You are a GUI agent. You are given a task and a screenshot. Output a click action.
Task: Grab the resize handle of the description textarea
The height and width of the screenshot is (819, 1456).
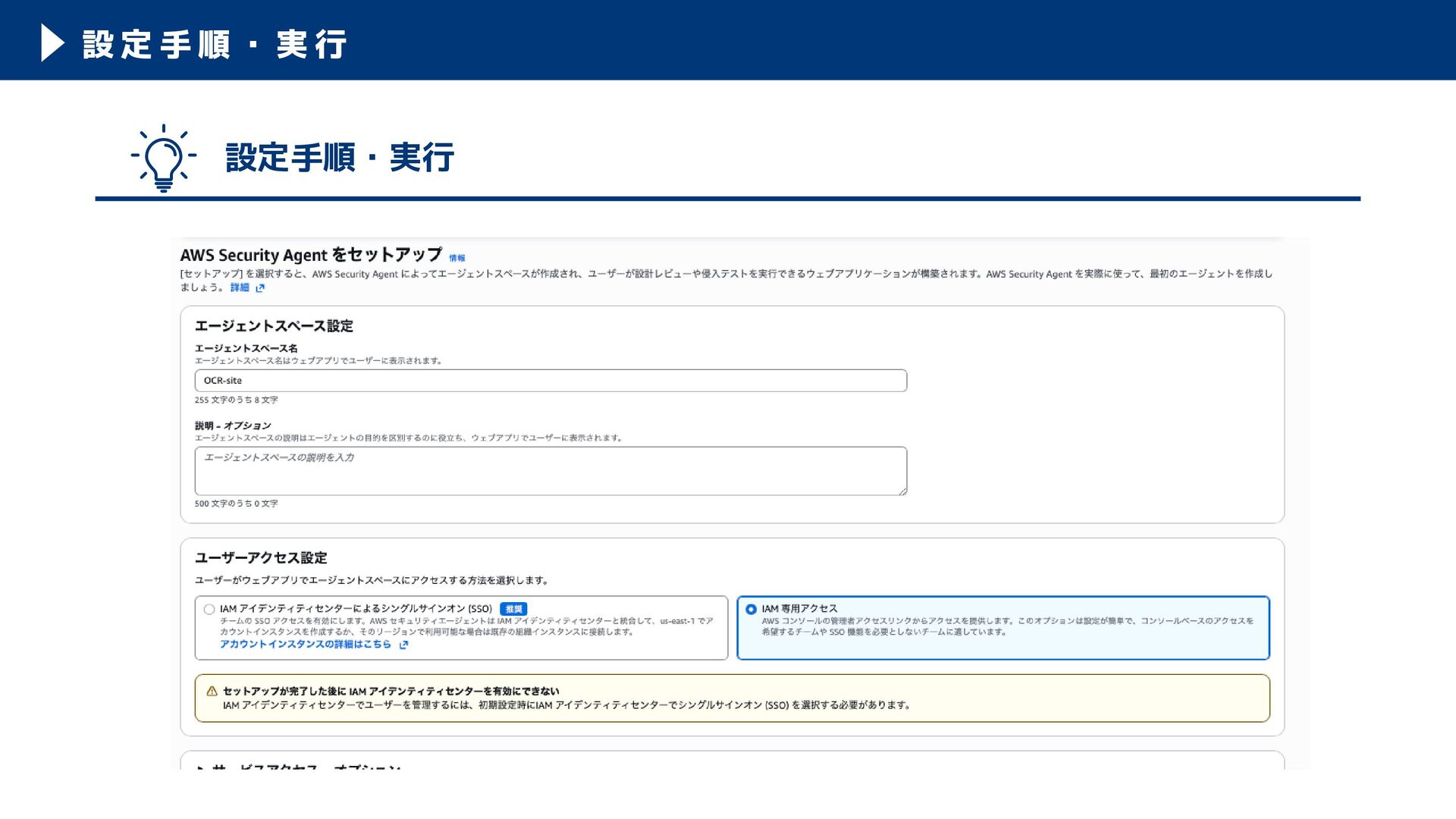(902, 491)
